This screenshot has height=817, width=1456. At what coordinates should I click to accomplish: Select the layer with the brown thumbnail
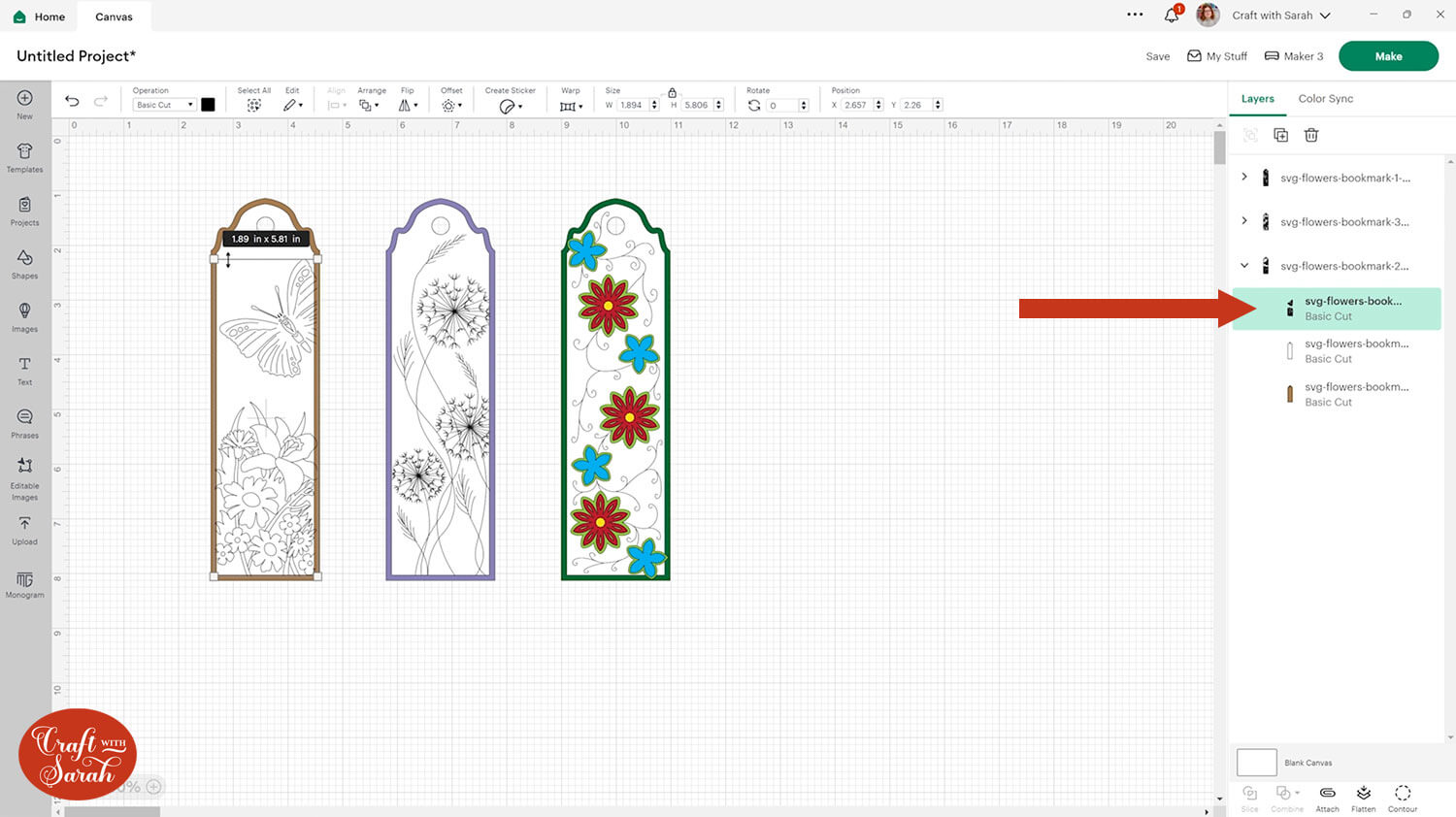click(x=1337, y=394)
